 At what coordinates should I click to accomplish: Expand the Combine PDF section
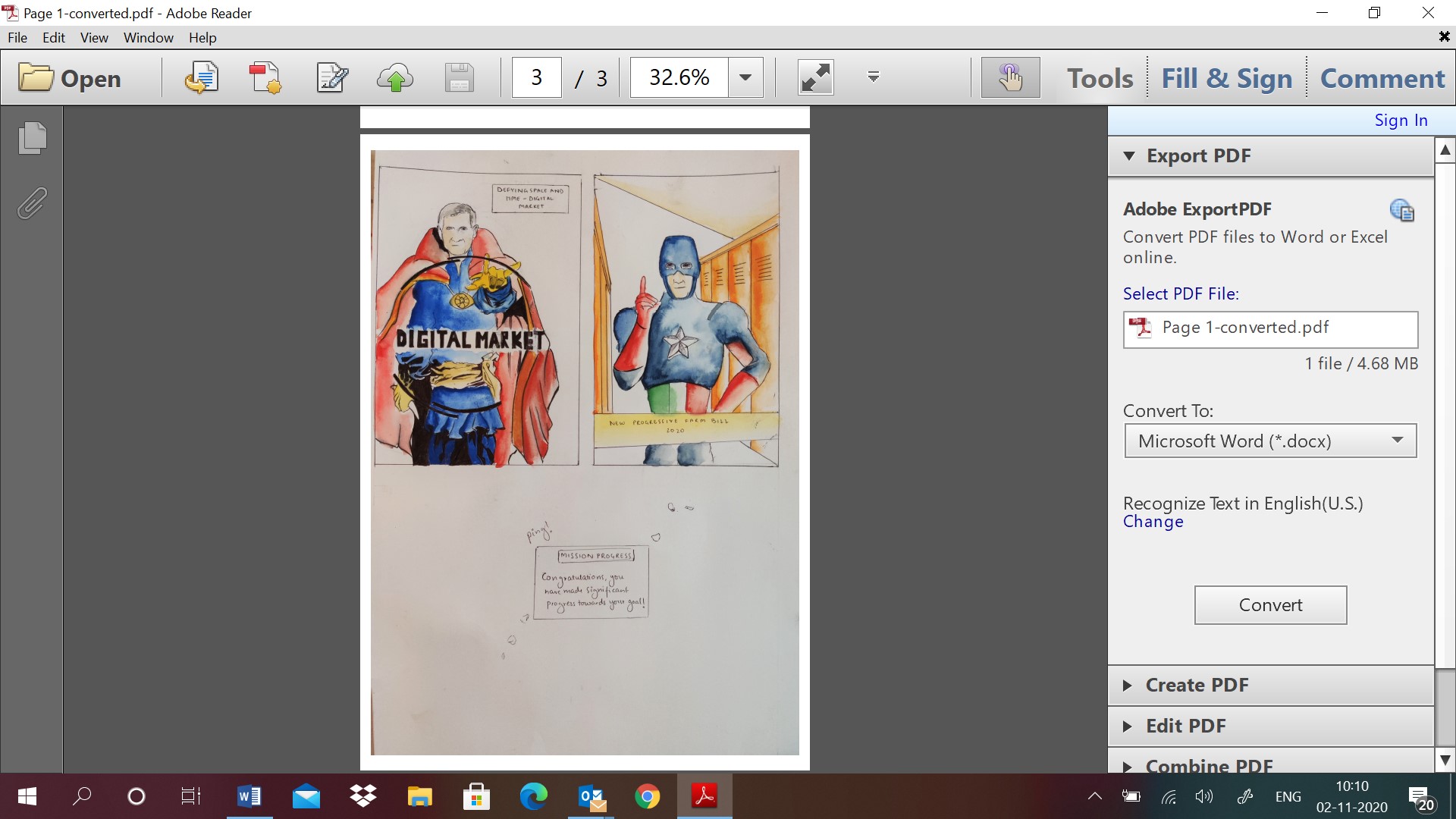[x=1270, y=762]
